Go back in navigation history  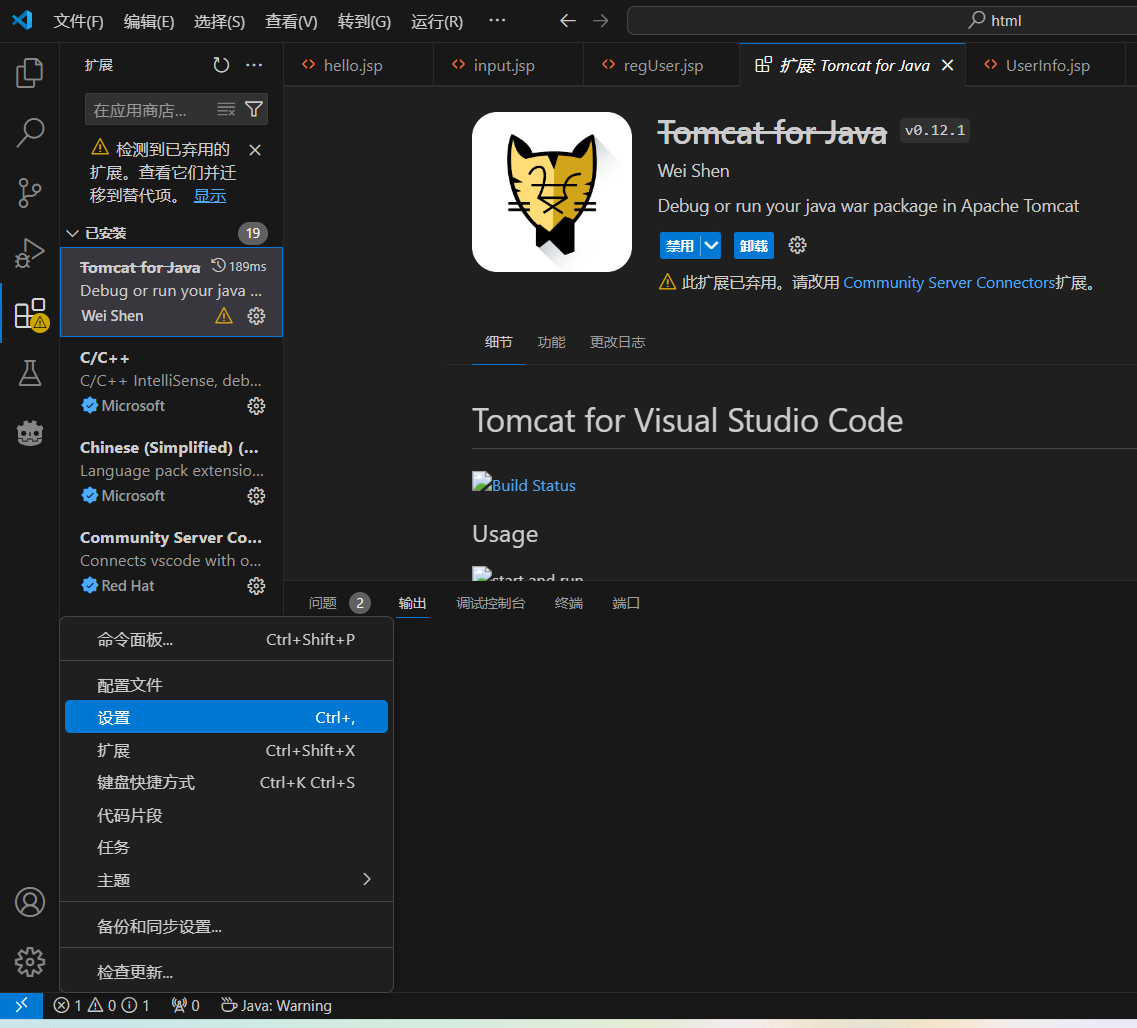coord(568,21)
